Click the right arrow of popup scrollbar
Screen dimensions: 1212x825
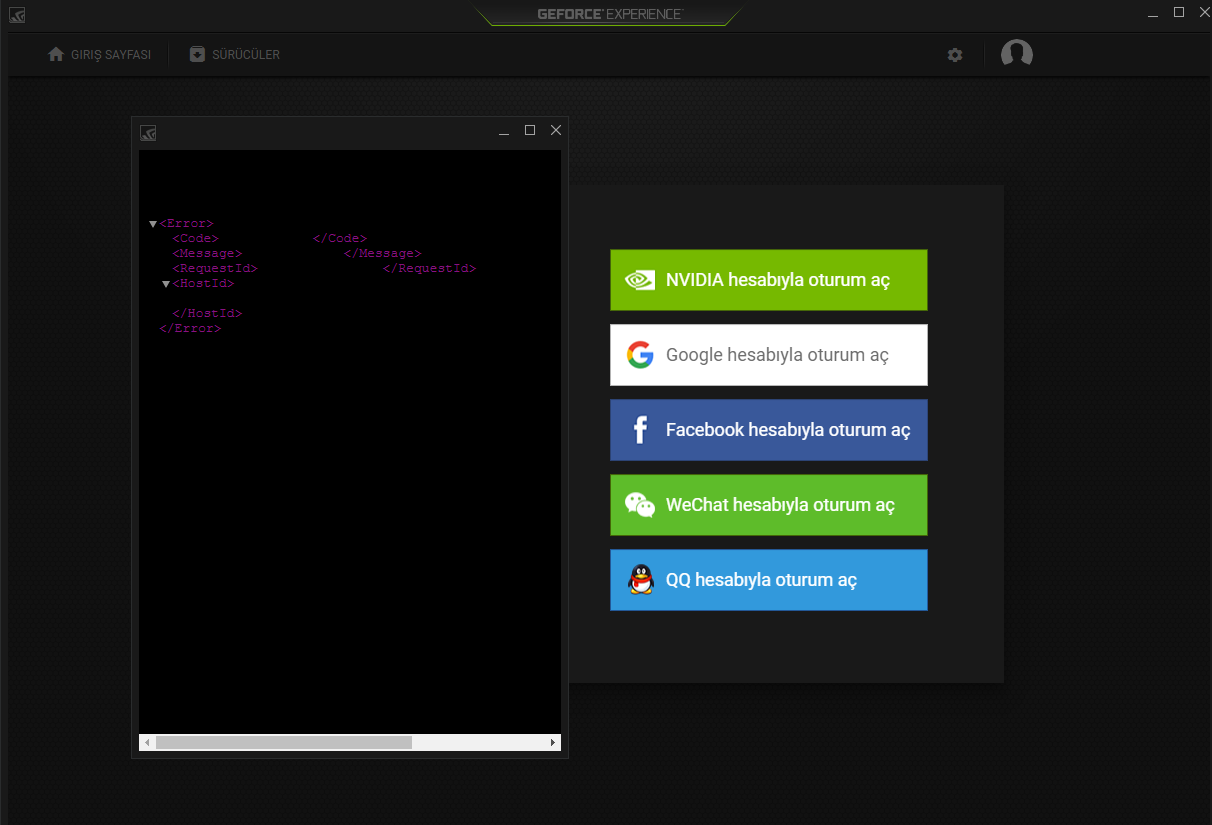[553, 743]
